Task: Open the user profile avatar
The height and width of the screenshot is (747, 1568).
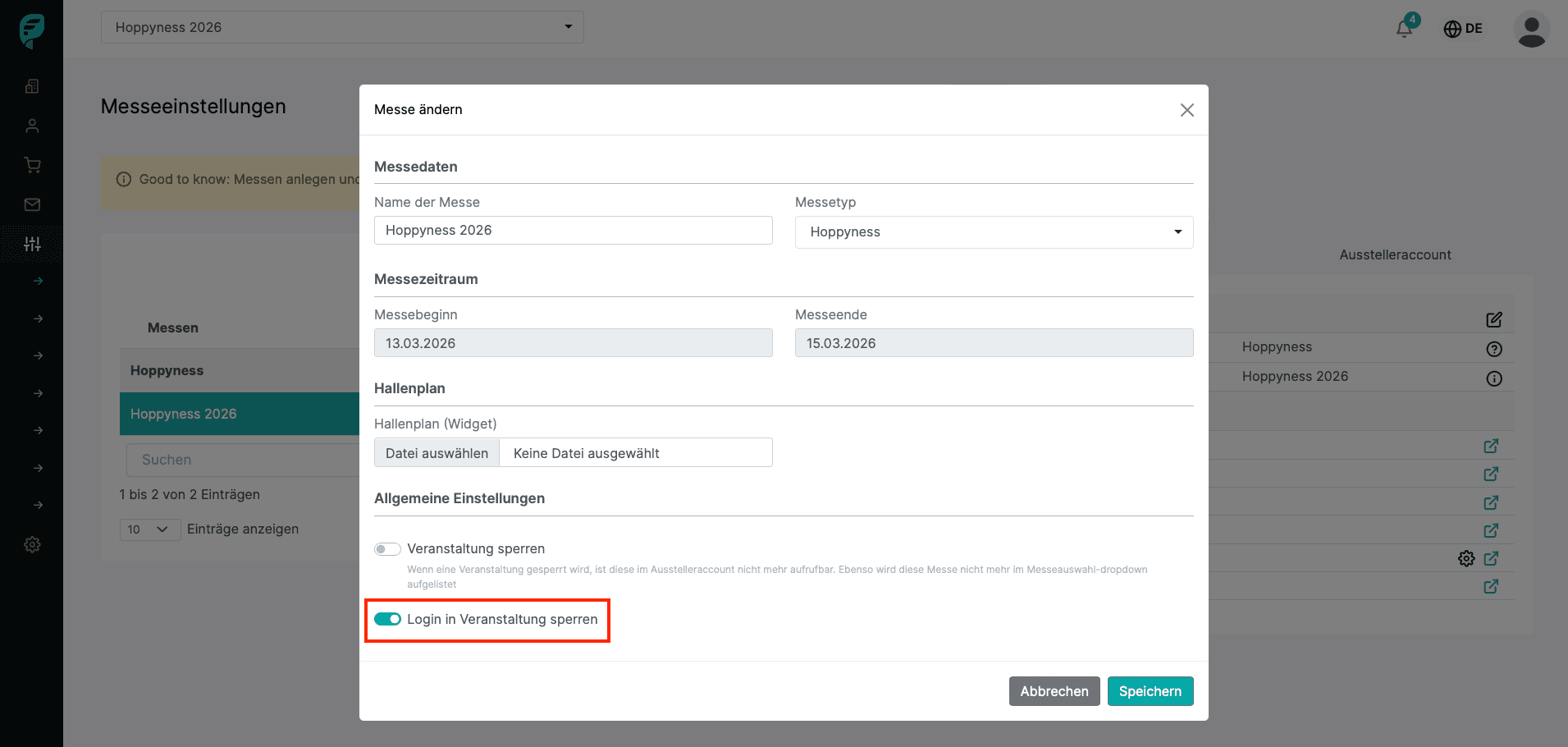Action: pos(1530,30)
